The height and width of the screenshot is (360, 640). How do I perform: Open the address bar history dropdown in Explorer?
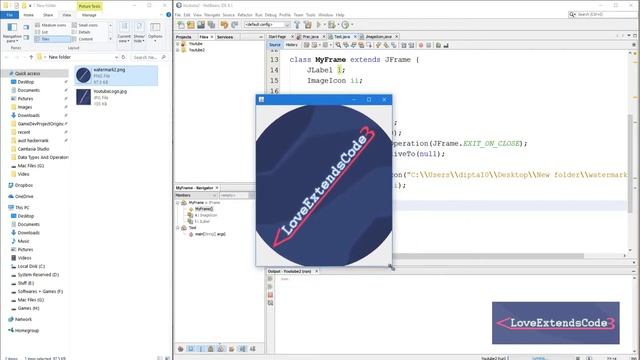(x=116, y=57)
